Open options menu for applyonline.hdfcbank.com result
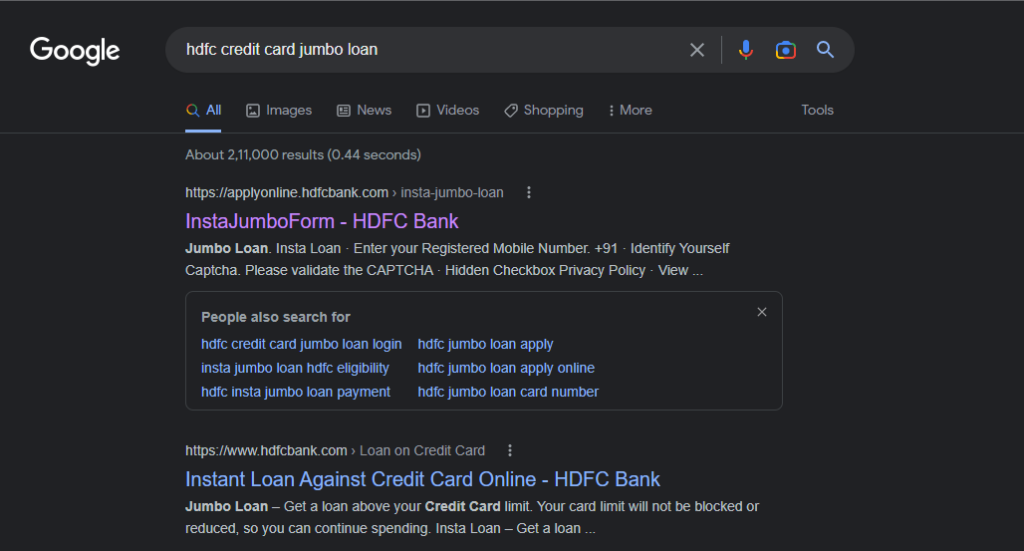 pyautogui.click(x=529, y=193)
